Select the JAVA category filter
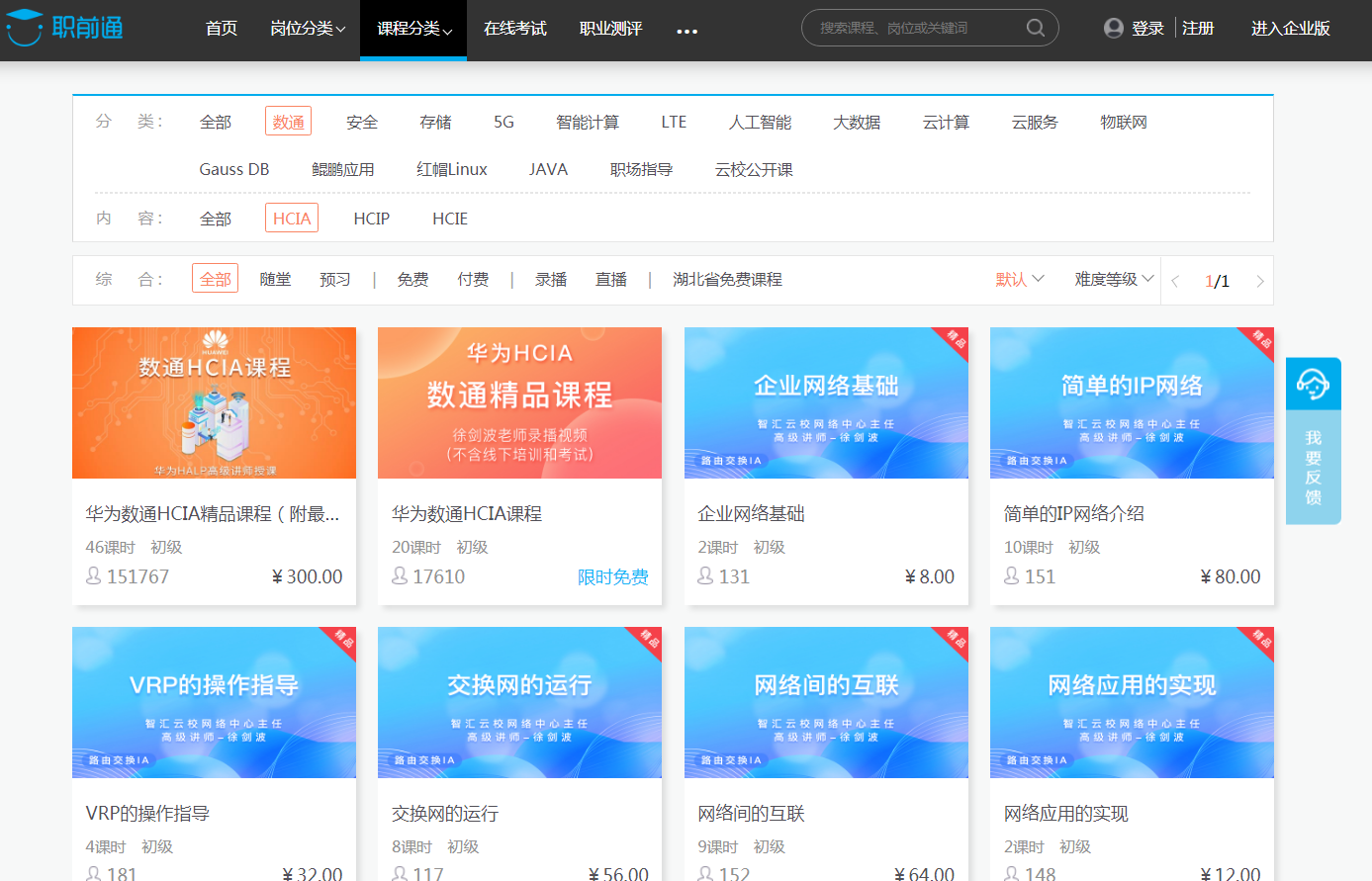 point(548,169)
